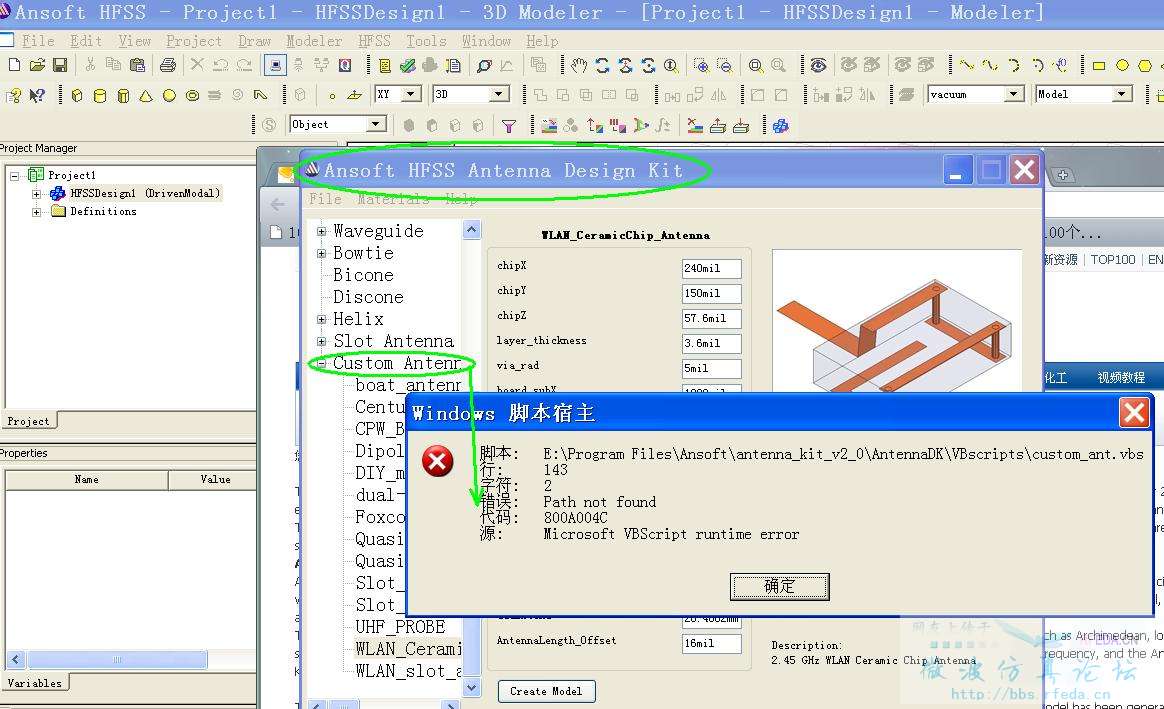1164x709 pixels.
Task: Click the antenna tree scroll-up arrow
Action: click(471, 229)
